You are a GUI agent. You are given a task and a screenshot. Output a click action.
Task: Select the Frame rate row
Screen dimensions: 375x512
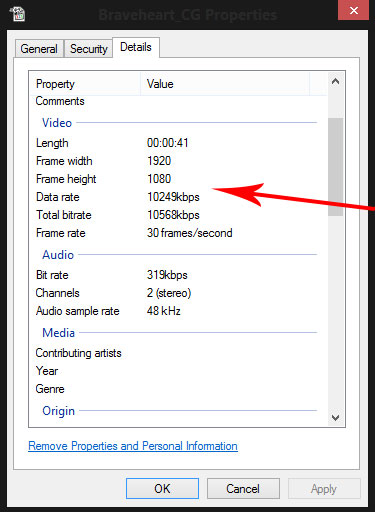click(178, 233)
